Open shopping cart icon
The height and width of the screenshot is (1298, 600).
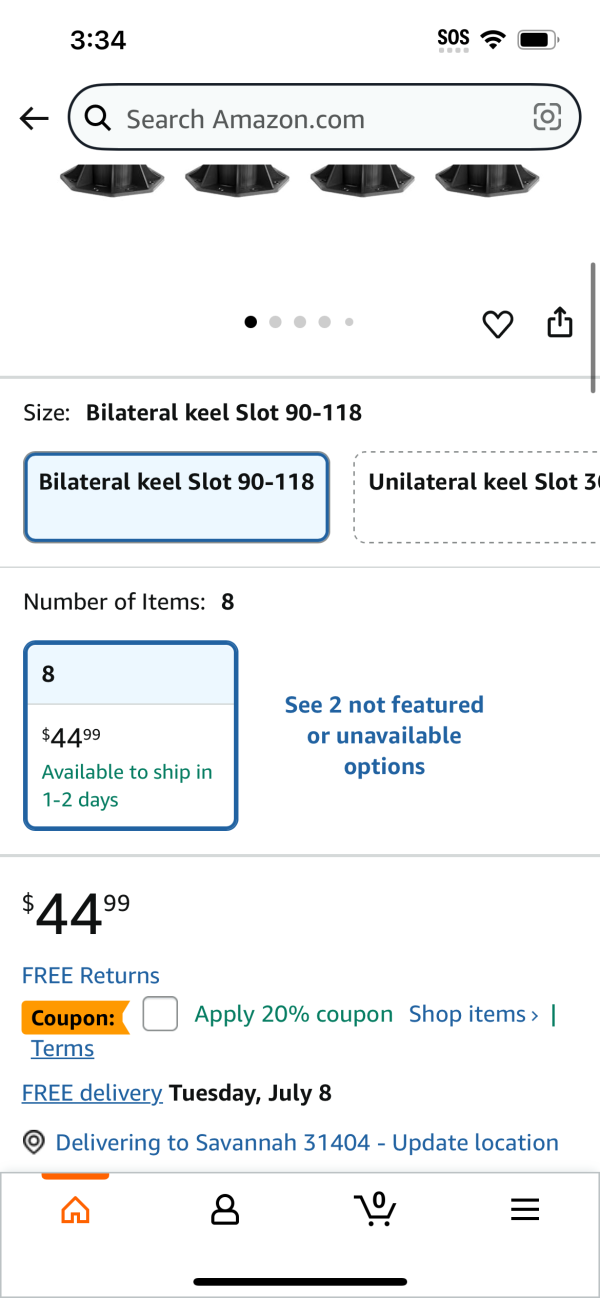[x=375, y=1209]
